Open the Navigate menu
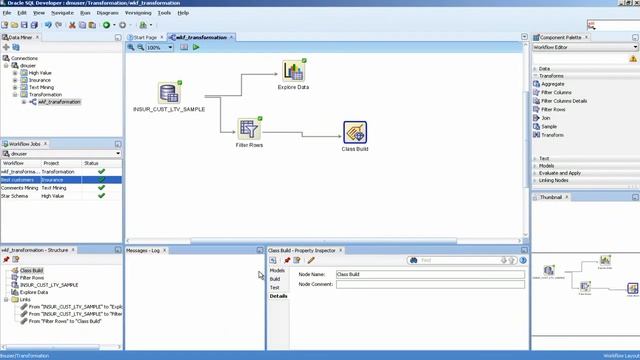 [x=62, y=13]
